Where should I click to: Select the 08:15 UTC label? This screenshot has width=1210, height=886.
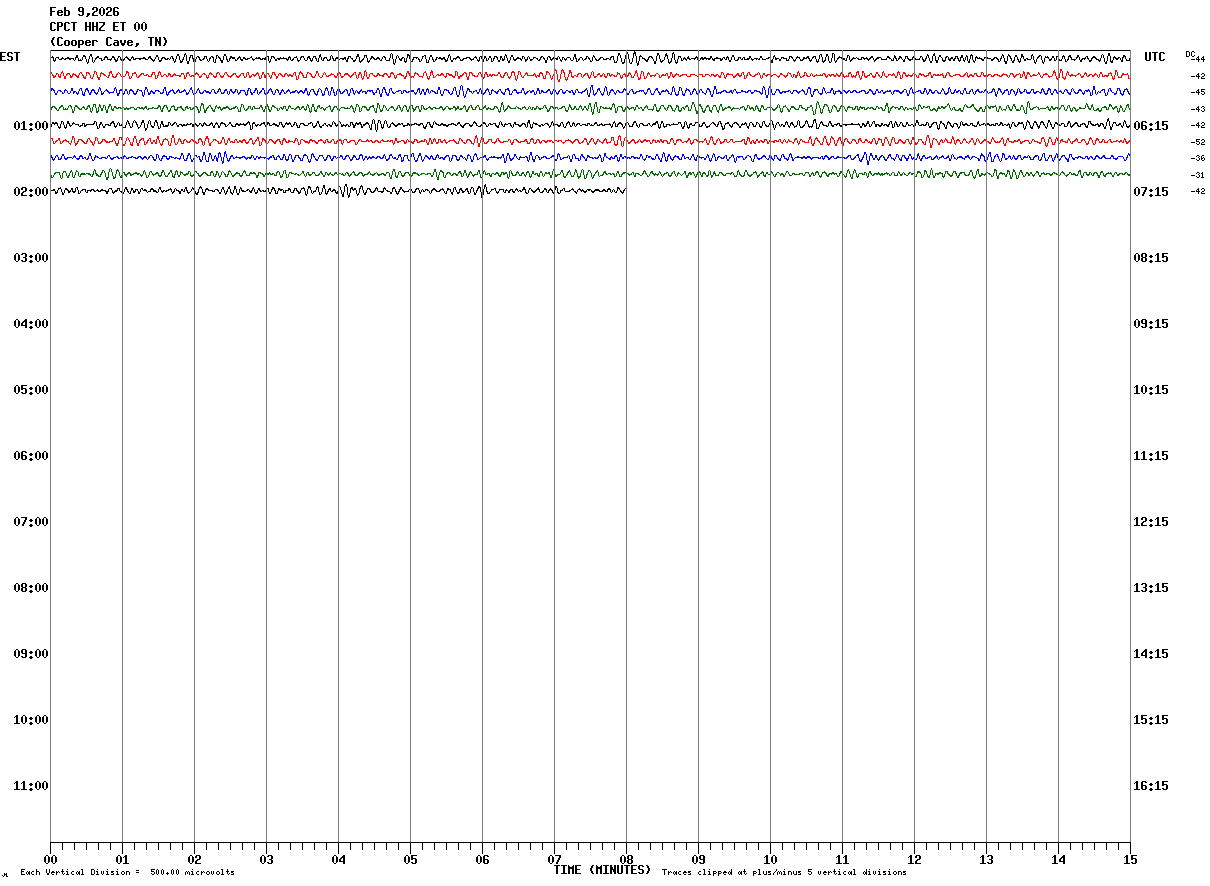[x=1151, y=258]
